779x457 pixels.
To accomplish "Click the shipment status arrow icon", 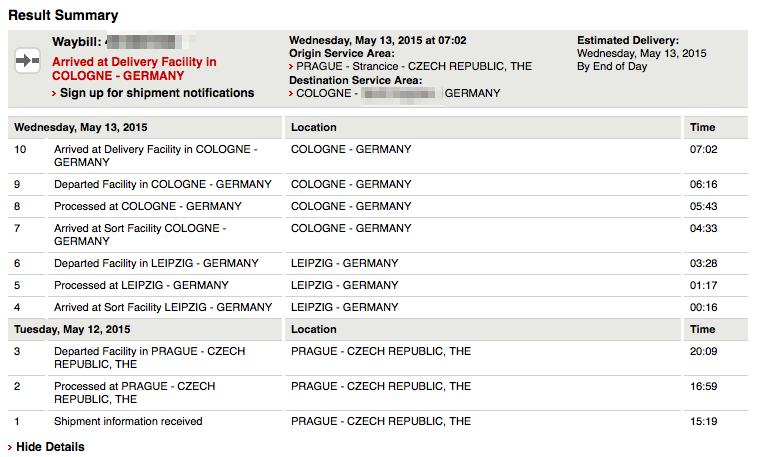I will (x=27, y=61).
